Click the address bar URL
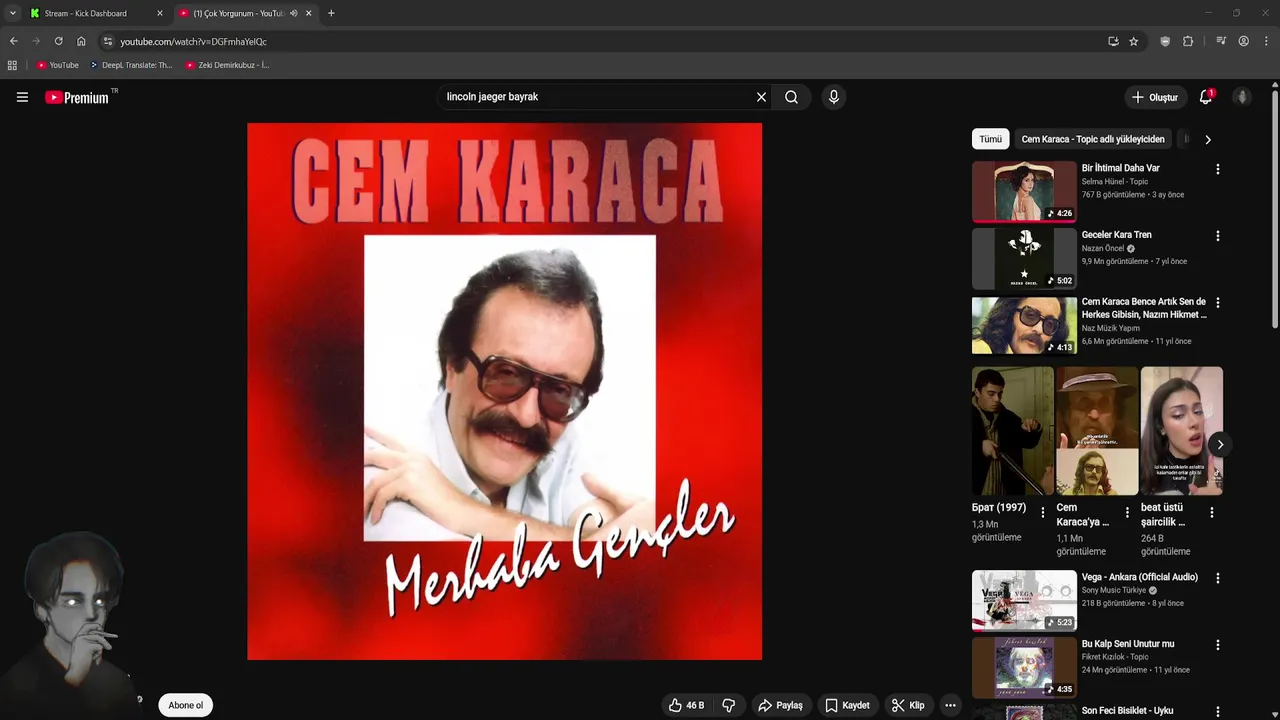The height and width of the screenshot is (720, 1280). coord(193,41)
